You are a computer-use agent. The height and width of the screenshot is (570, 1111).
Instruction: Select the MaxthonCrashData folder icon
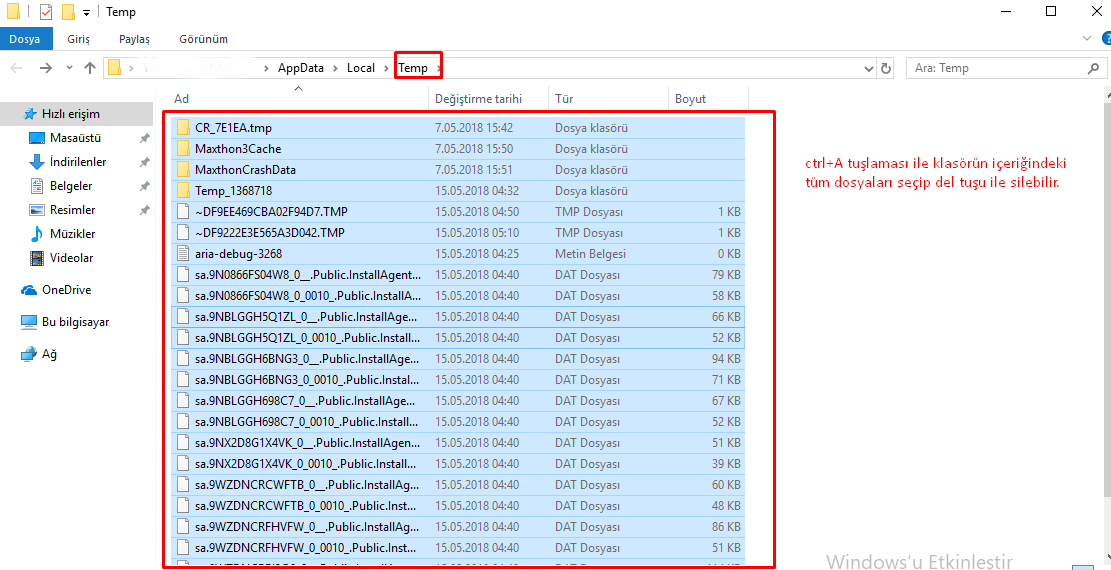point(184,170)
